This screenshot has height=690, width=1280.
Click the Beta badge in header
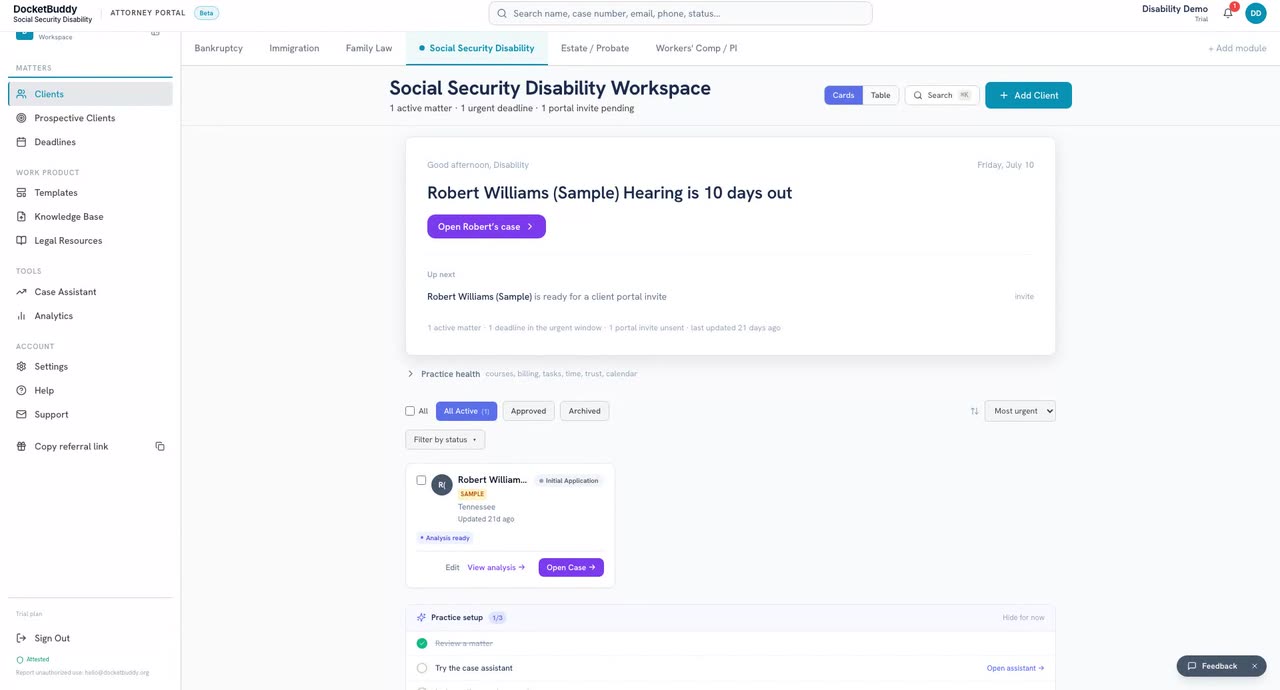click(x=207, y=13)
